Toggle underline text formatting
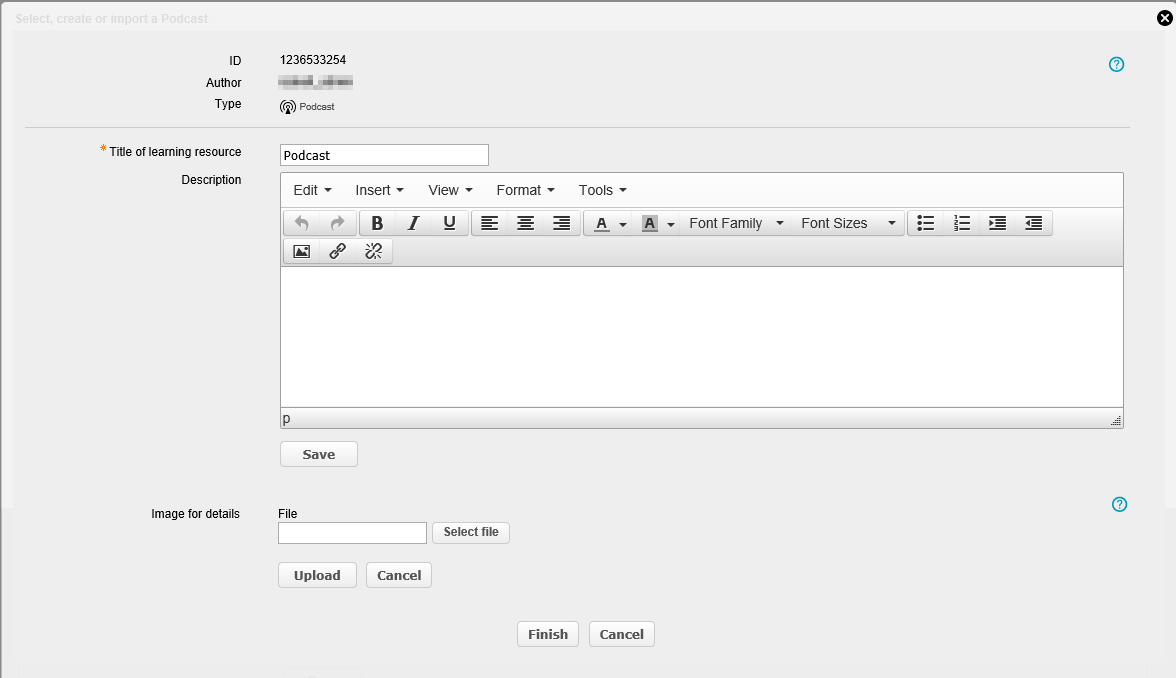This screenshot has height=678, width=1176. [x=449, y=223]
